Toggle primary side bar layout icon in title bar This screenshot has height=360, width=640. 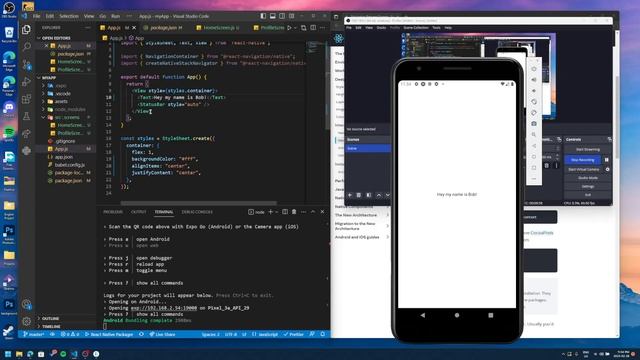pos(263,16)
